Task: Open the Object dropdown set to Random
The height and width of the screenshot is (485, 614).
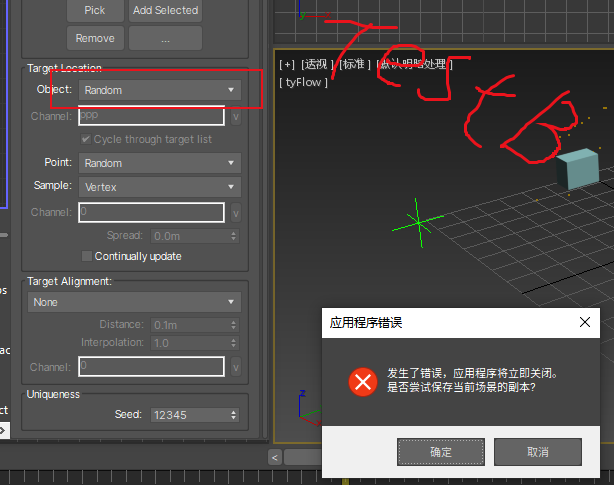Action: tap(159, 90)
